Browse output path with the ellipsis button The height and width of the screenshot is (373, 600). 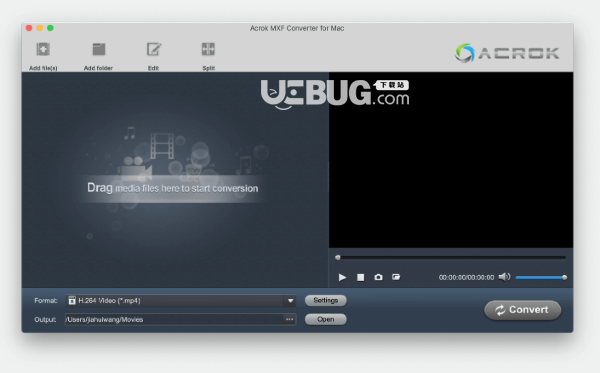tap(289, 319)
